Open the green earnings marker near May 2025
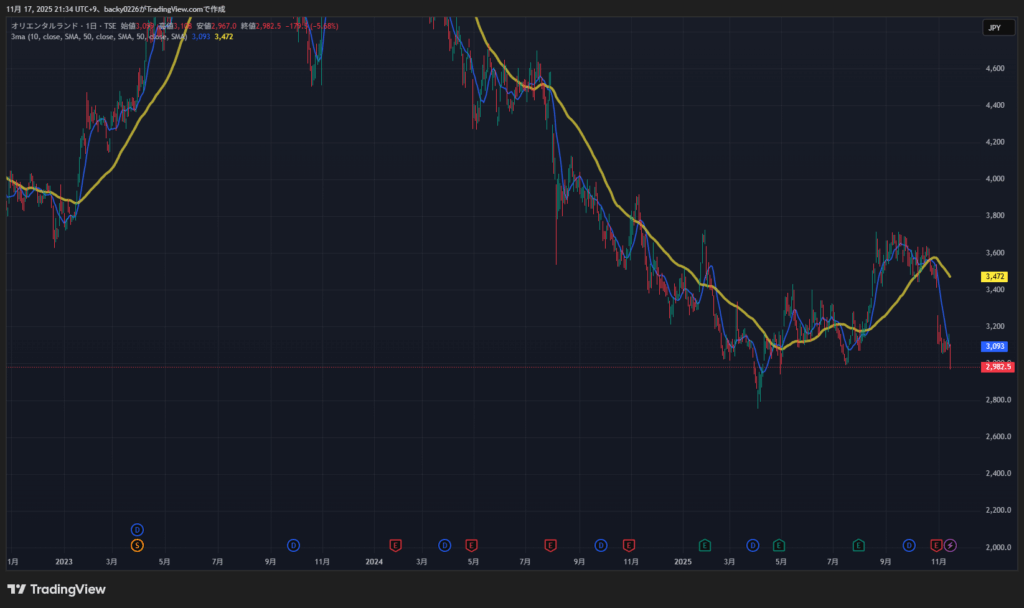 779,545
